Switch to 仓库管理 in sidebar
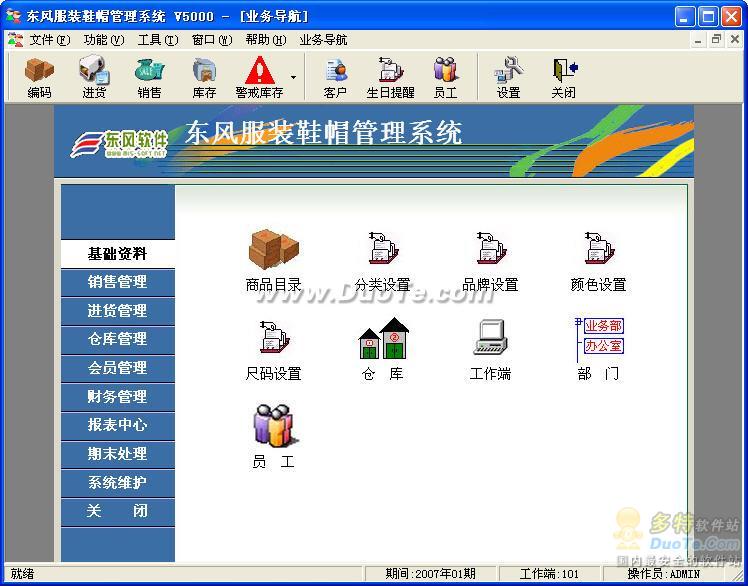The height and width of the screenshot is (586, 748). tap(118, 339)
